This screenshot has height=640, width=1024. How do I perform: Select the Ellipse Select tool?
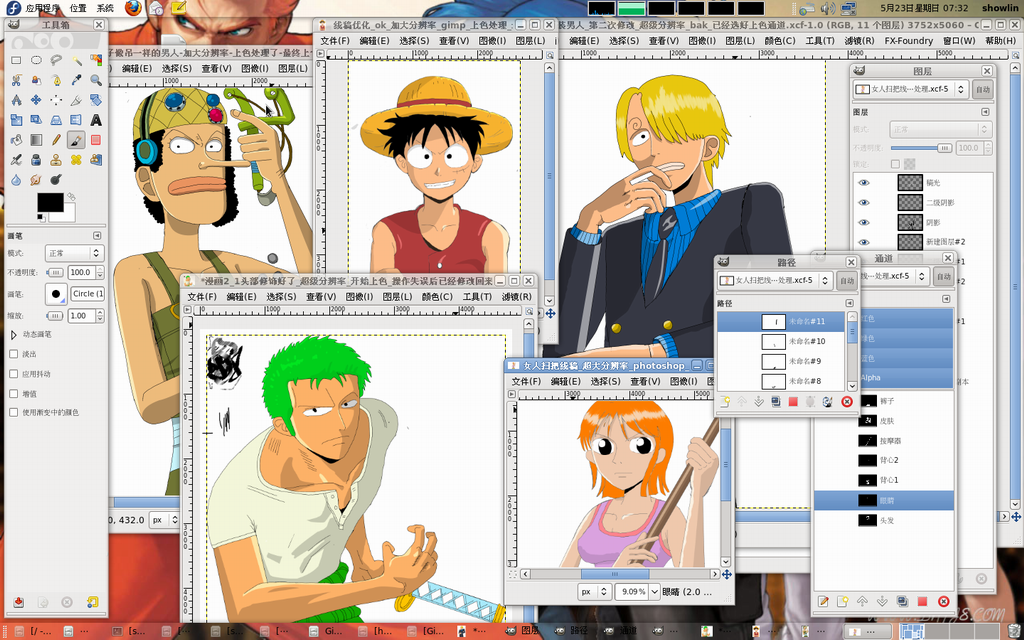[36, 60]
